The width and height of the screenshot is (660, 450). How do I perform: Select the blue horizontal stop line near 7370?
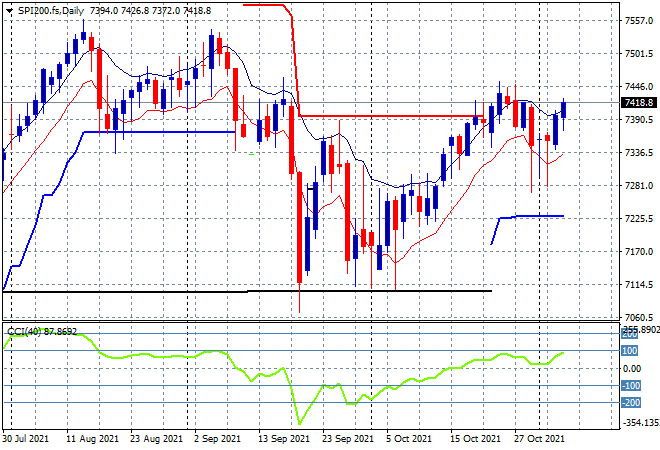tap(160, 132)
